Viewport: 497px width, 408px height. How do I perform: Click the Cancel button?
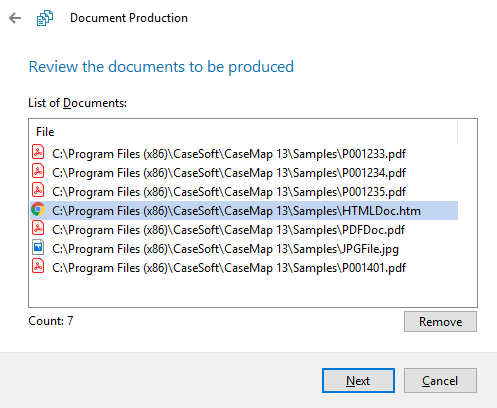coord(440,381)
